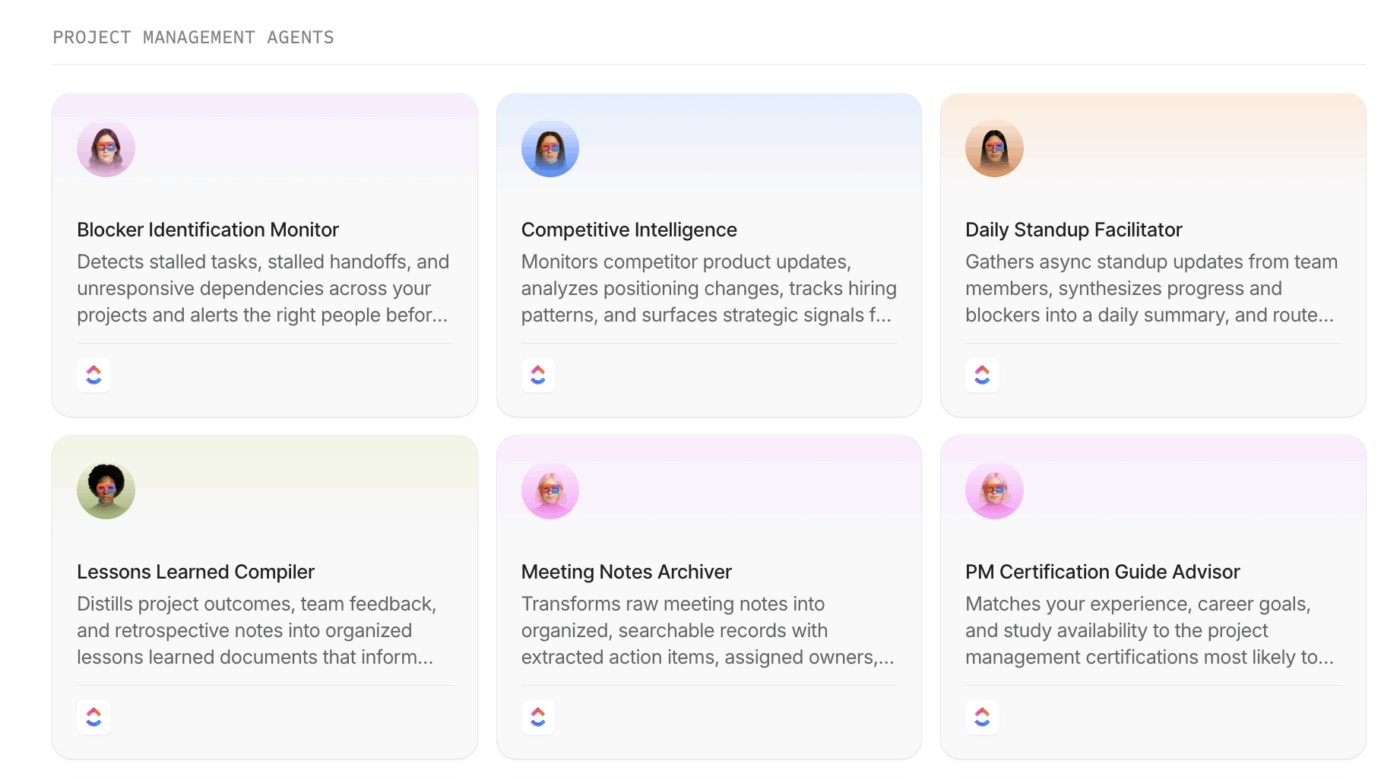Viewport: 1400px width, 777px height.
Task: Click ClickUp logo on Daily Standup card
Action: point(982,375)
